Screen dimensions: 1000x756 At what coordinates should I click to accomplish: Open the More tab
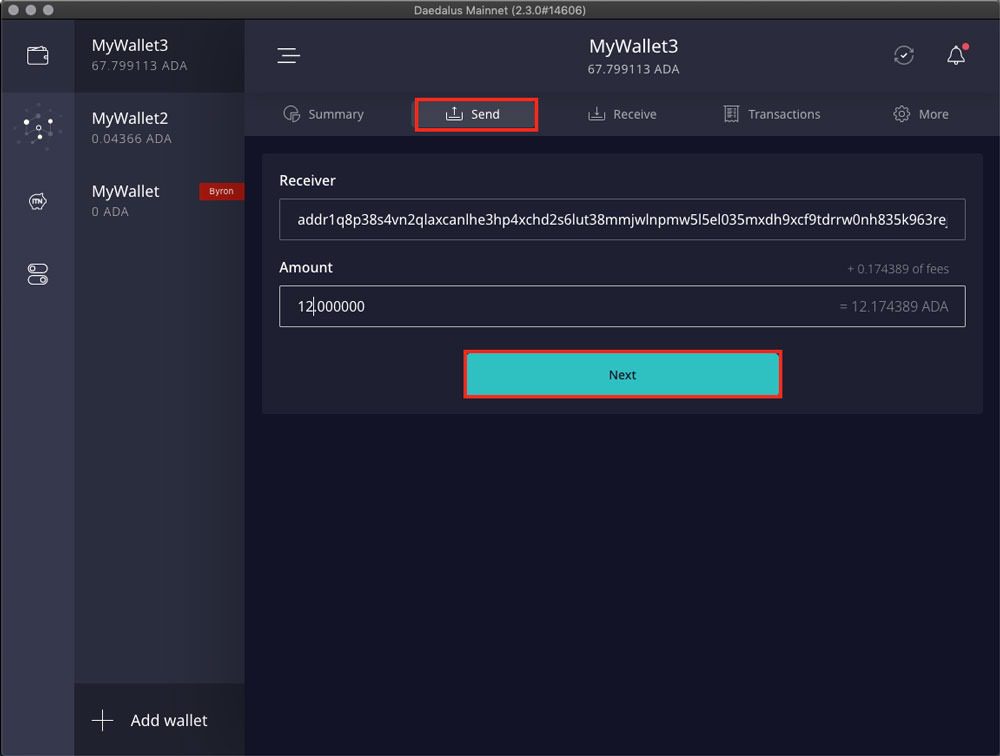(x=920, y=114)
